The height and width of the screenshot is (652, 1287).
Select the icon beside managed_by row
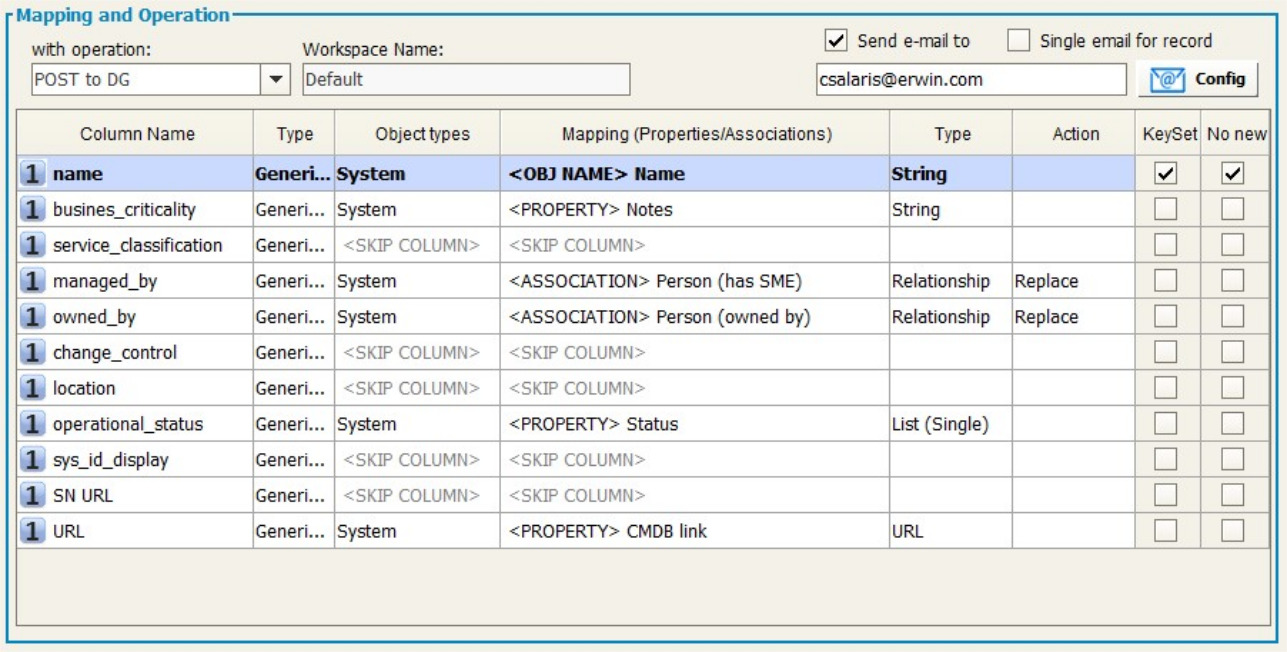(32, 282)
